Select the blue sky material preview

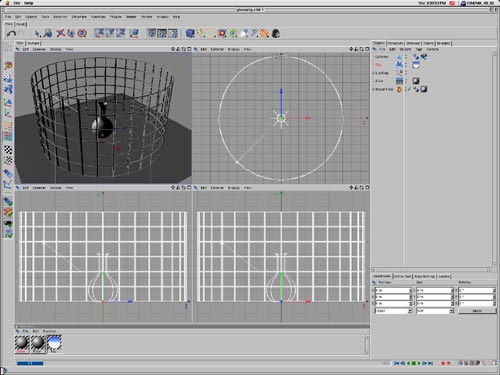(x=54, y=344)
